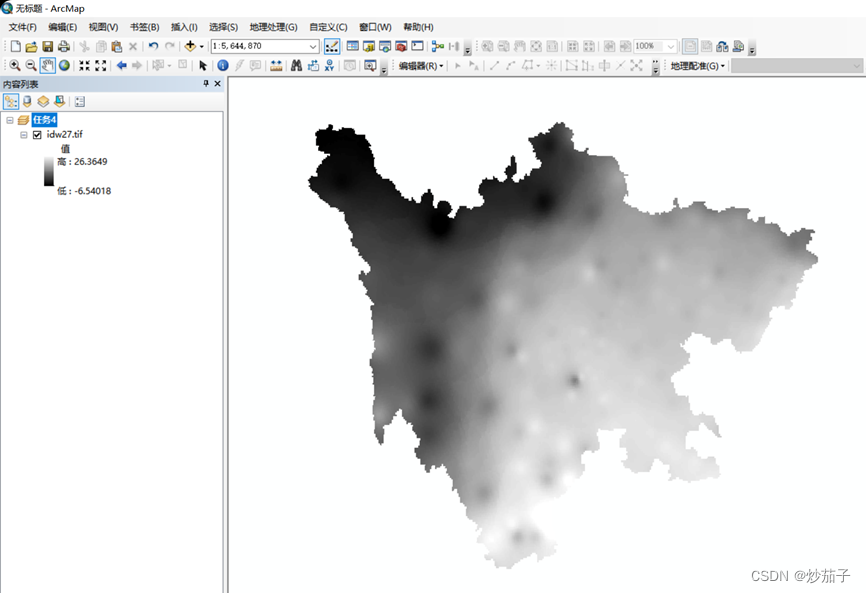Select the Zoom In magnifier tool

click(15, 65)
